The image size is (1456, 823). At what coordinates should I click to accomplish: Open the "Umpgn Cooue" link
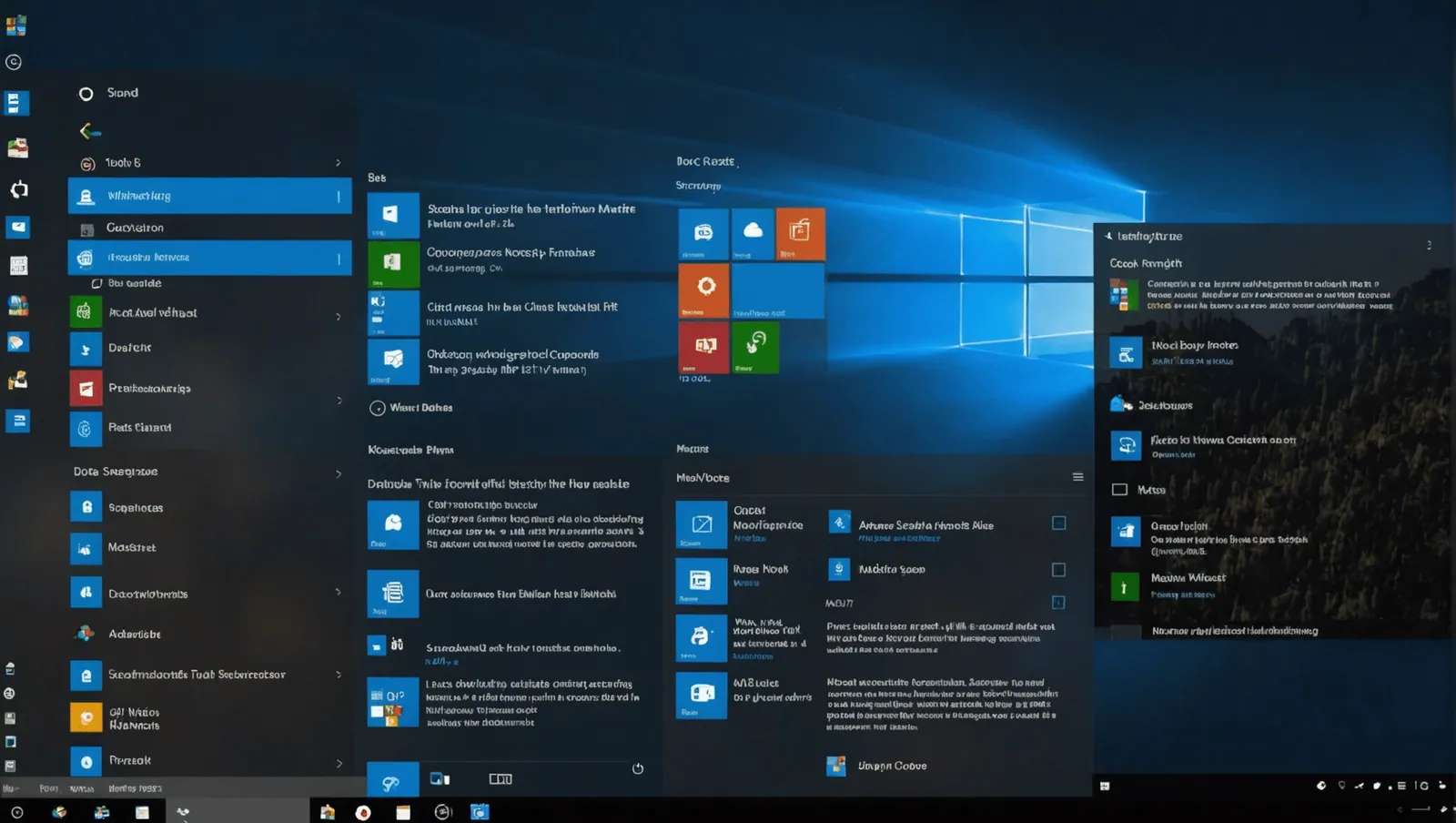click(892, 767)
